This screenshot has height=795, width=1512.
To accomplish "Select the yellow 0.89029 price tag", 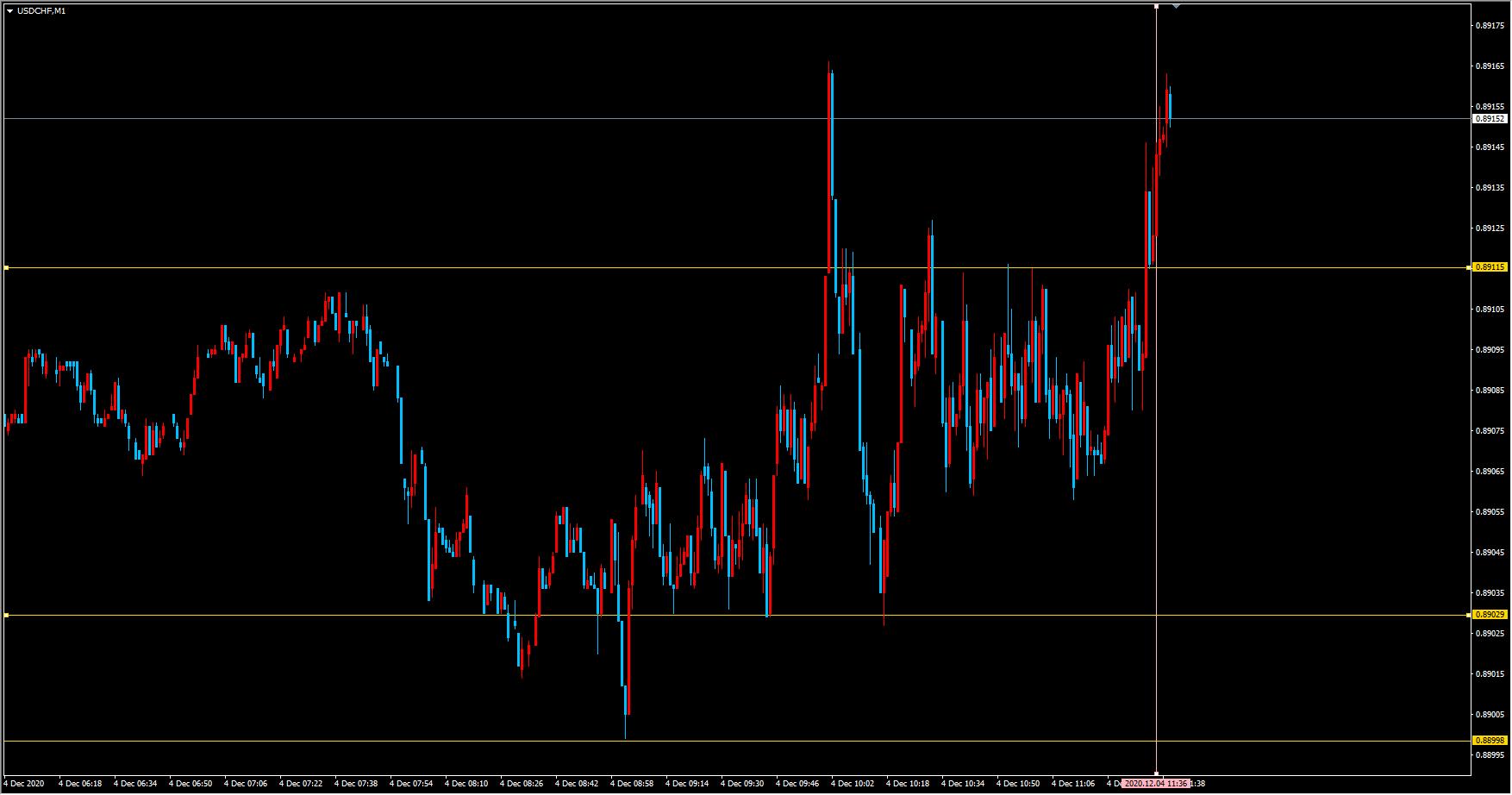I will (x=1490, y=615).
